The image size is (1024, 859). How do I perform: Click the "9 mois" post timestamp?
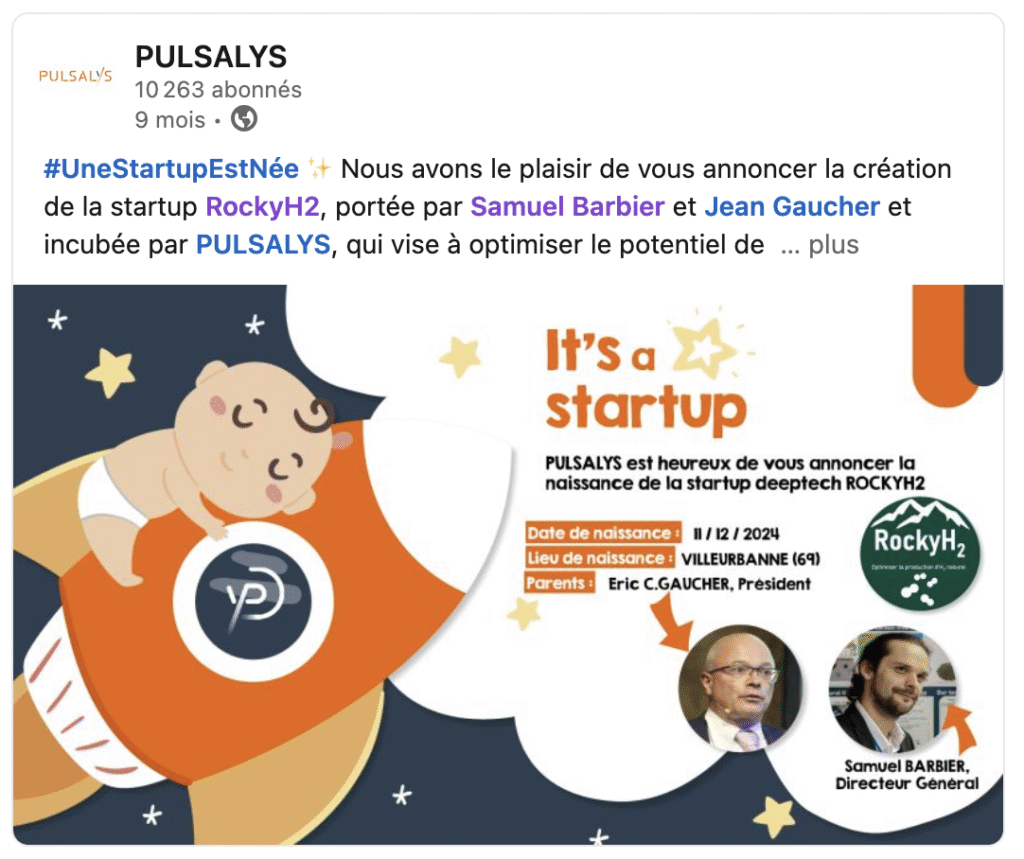pyautogui.click(x=170, y=120)
